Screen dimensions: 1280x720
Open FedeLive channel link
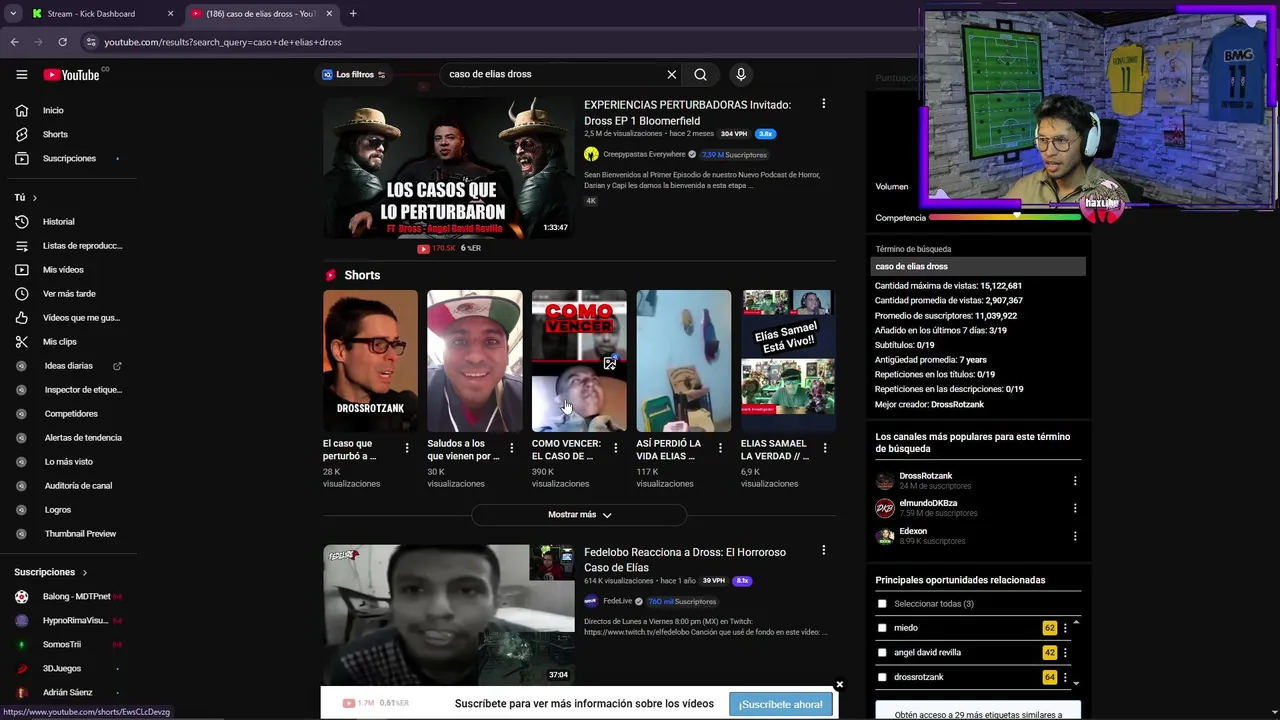(618, 601)
